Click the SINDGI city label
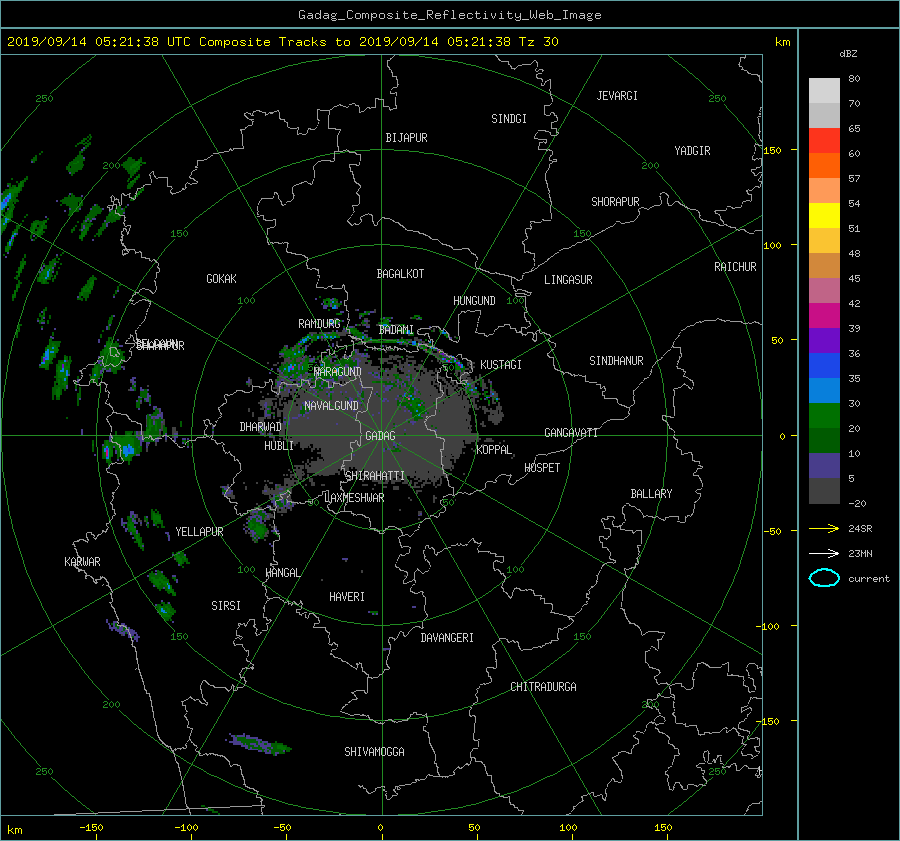Image resolution: width=900 pixels, height=841 pixels. pos(509,119)
